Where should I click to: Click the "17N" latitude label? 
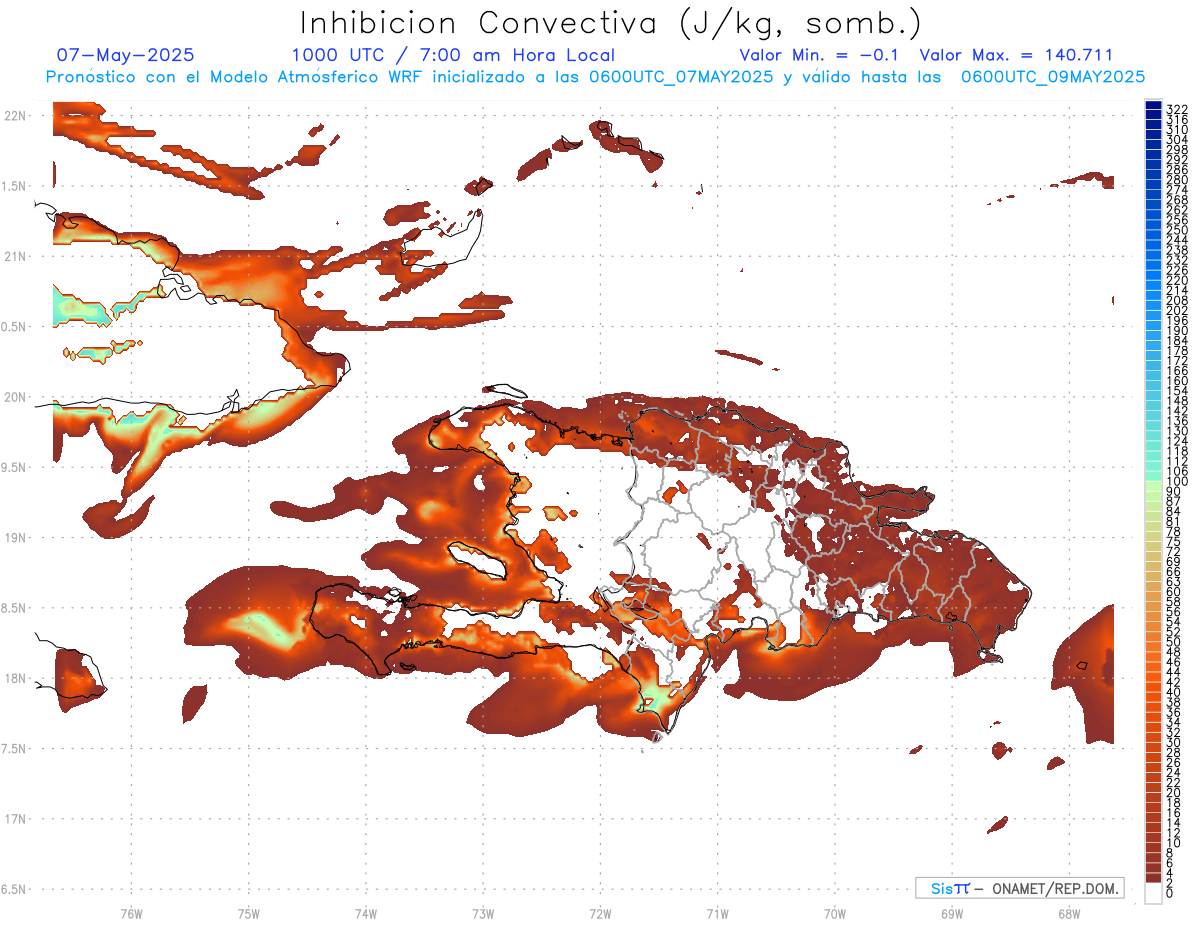[x=15, y=818]
